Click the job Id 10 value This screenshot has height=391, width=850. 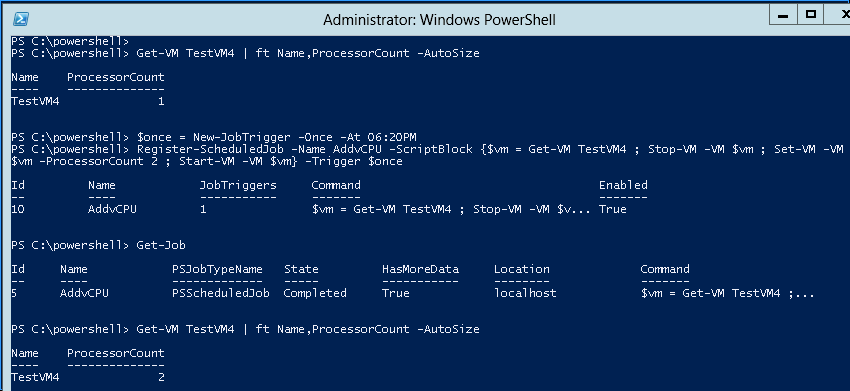tap(18, 209)
